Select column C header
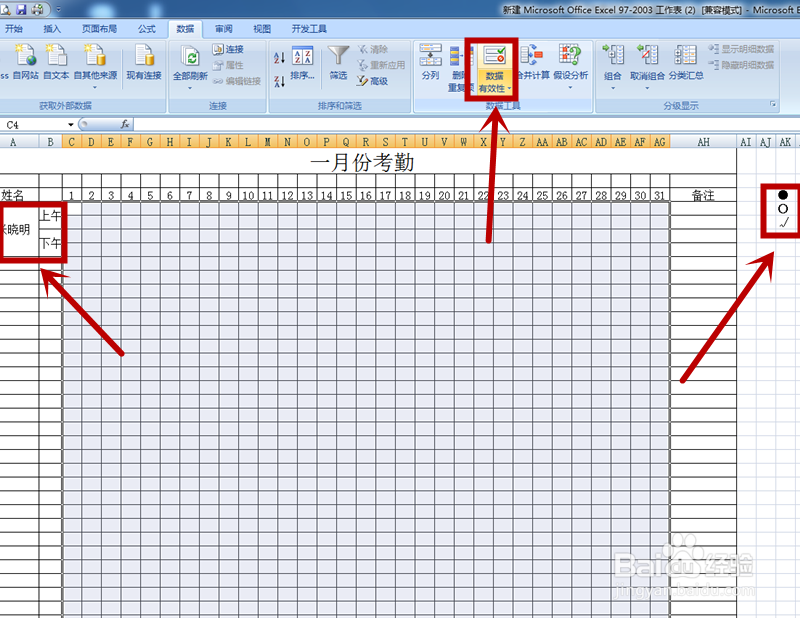The height and width of the screenshot is (618, 800). click(72, 142)
